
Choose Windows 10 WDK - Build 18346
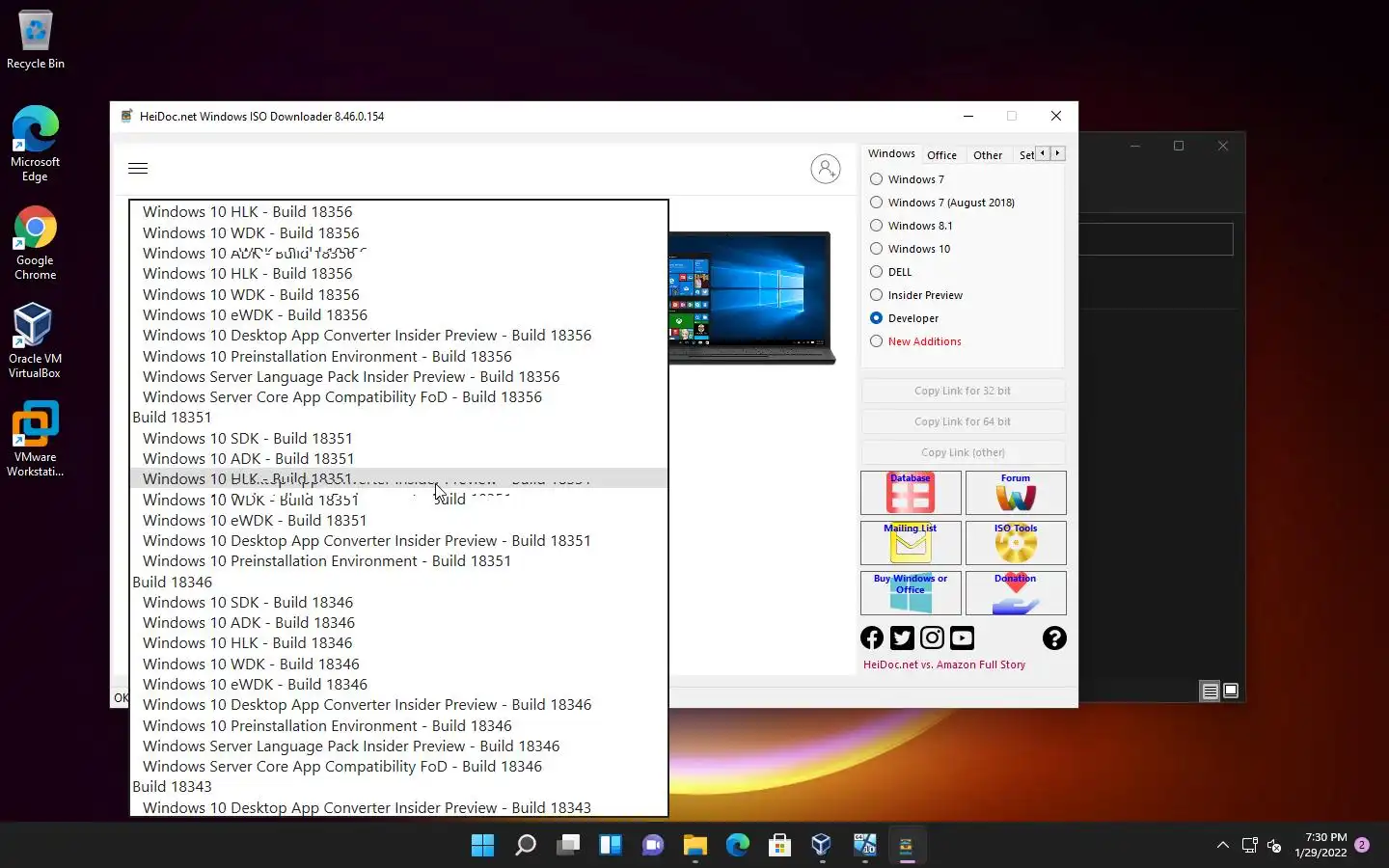coord(398,665)
